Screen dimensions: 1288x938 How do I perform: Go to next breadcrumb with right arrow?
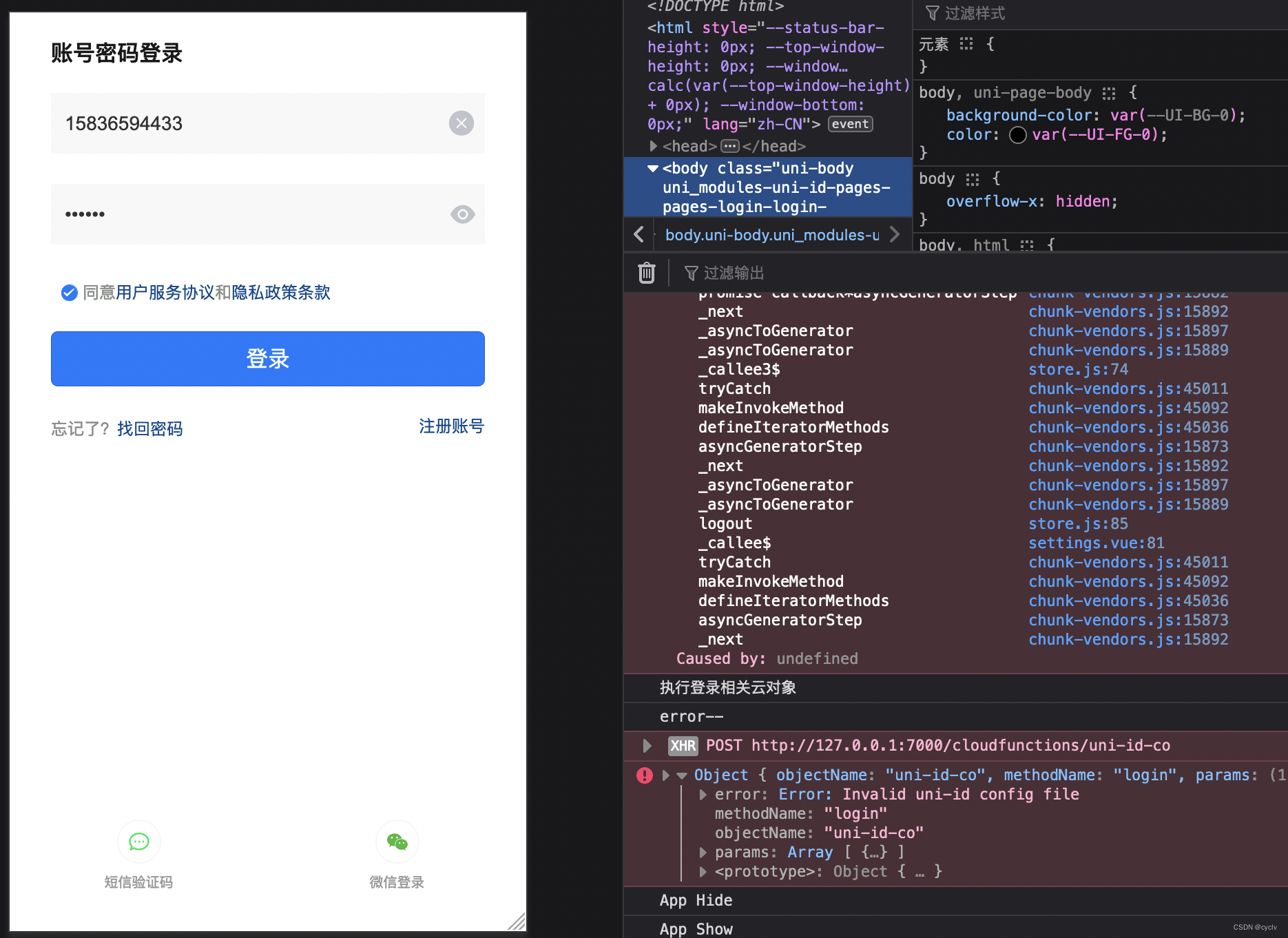[x=895, y=234]
